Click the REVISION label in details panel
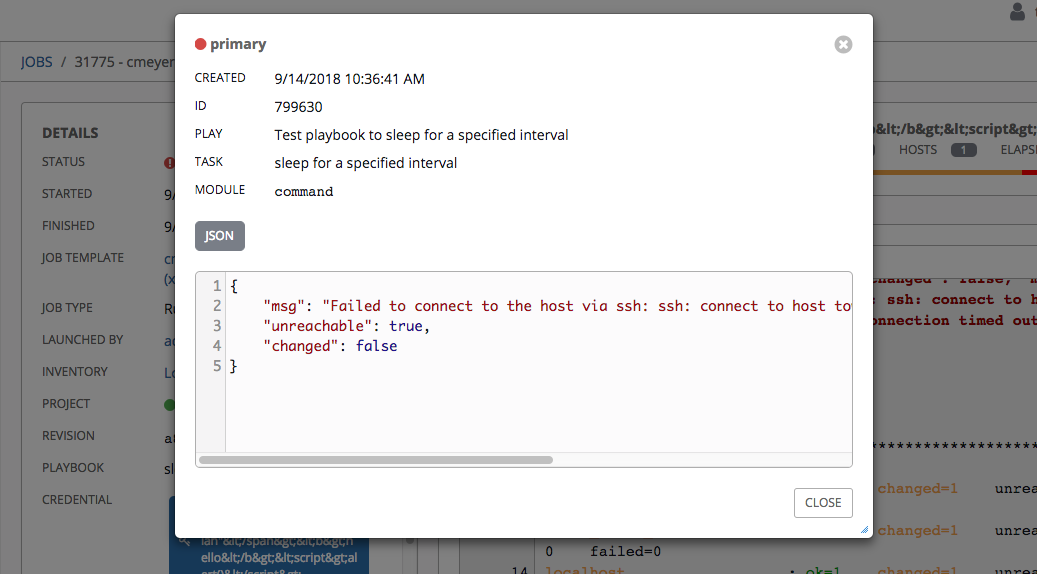The image size is (1037, 574). (68, 436)
